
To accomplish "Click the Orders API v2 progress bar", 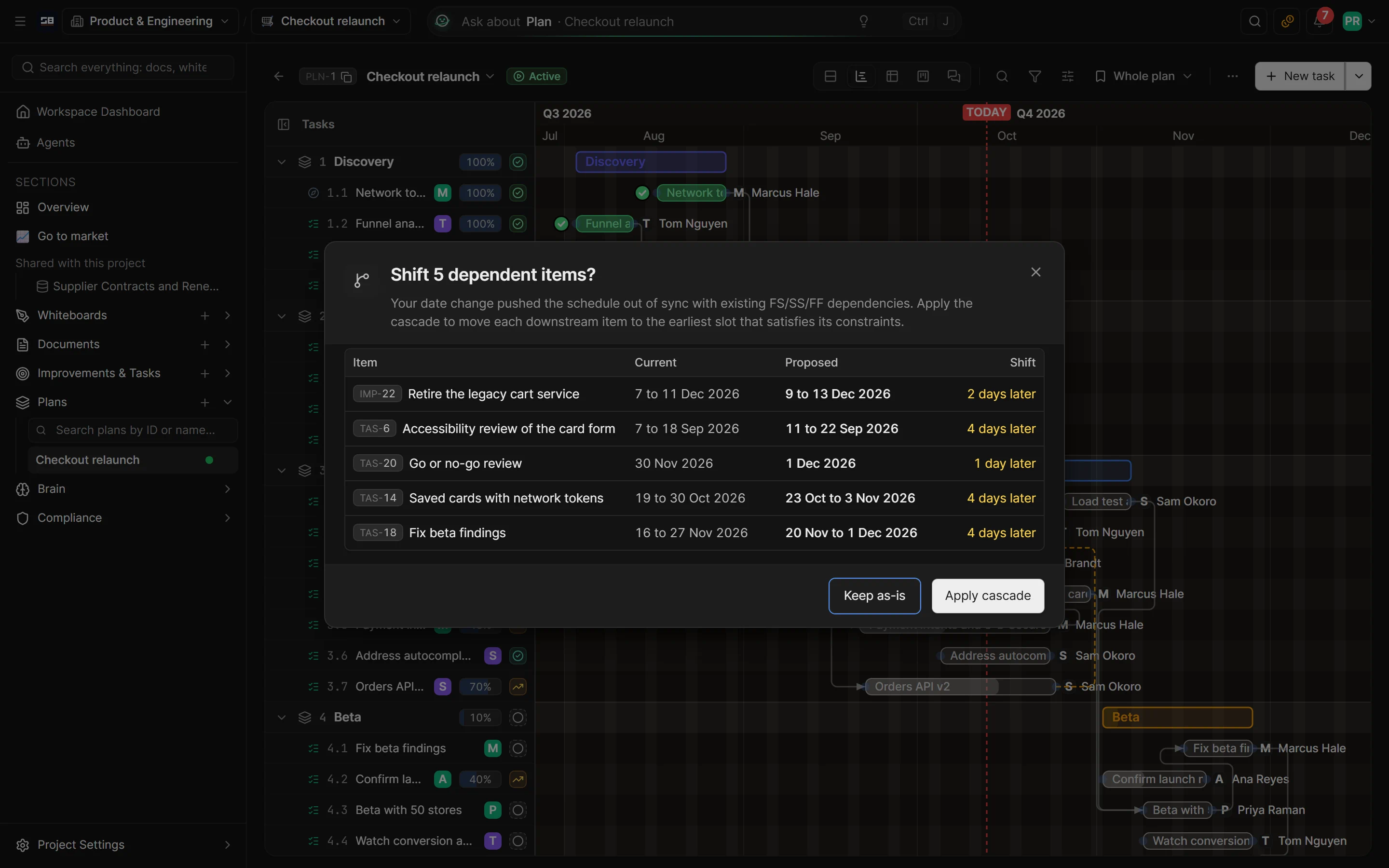I will (960, 687).
